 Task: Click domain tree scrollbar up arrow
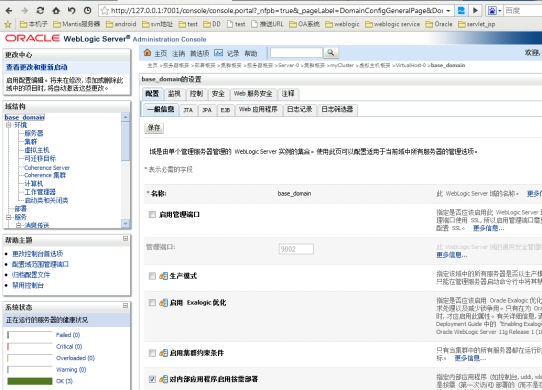[x=125, y=117]
